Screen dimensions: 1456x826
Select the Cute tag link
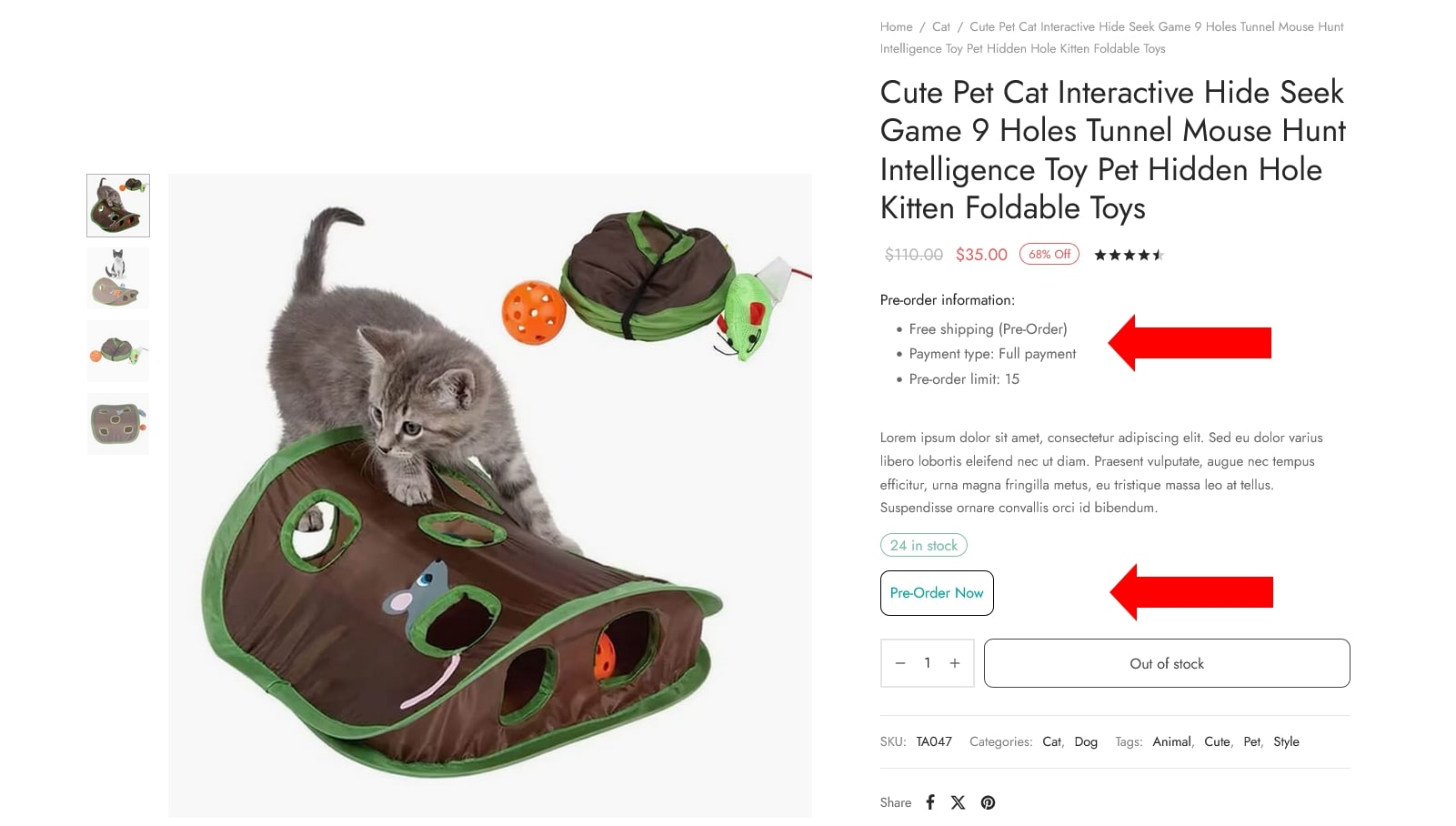(1217, 741)
